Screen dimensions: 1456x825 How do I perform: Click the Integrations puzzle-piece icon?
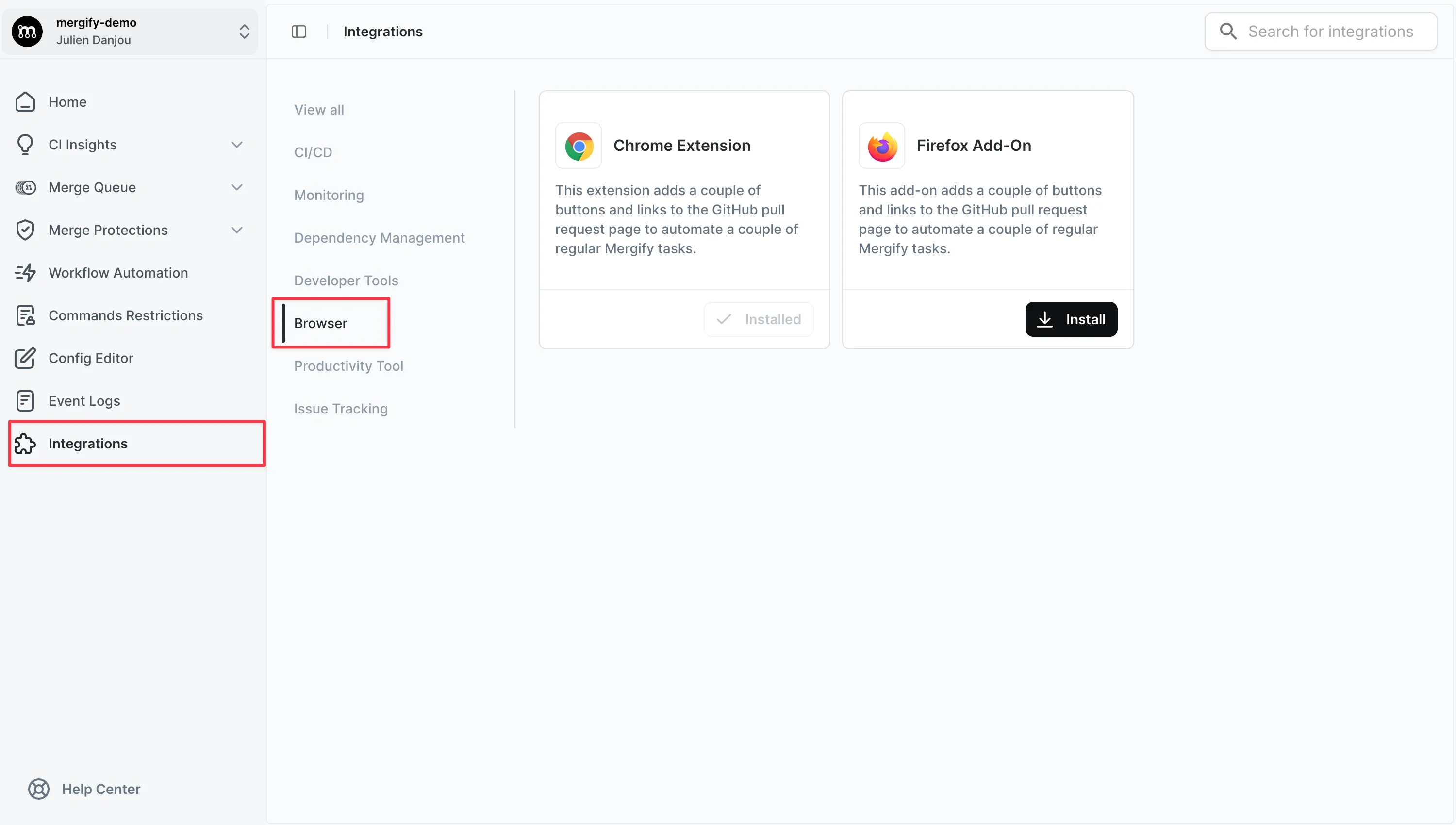25,444
